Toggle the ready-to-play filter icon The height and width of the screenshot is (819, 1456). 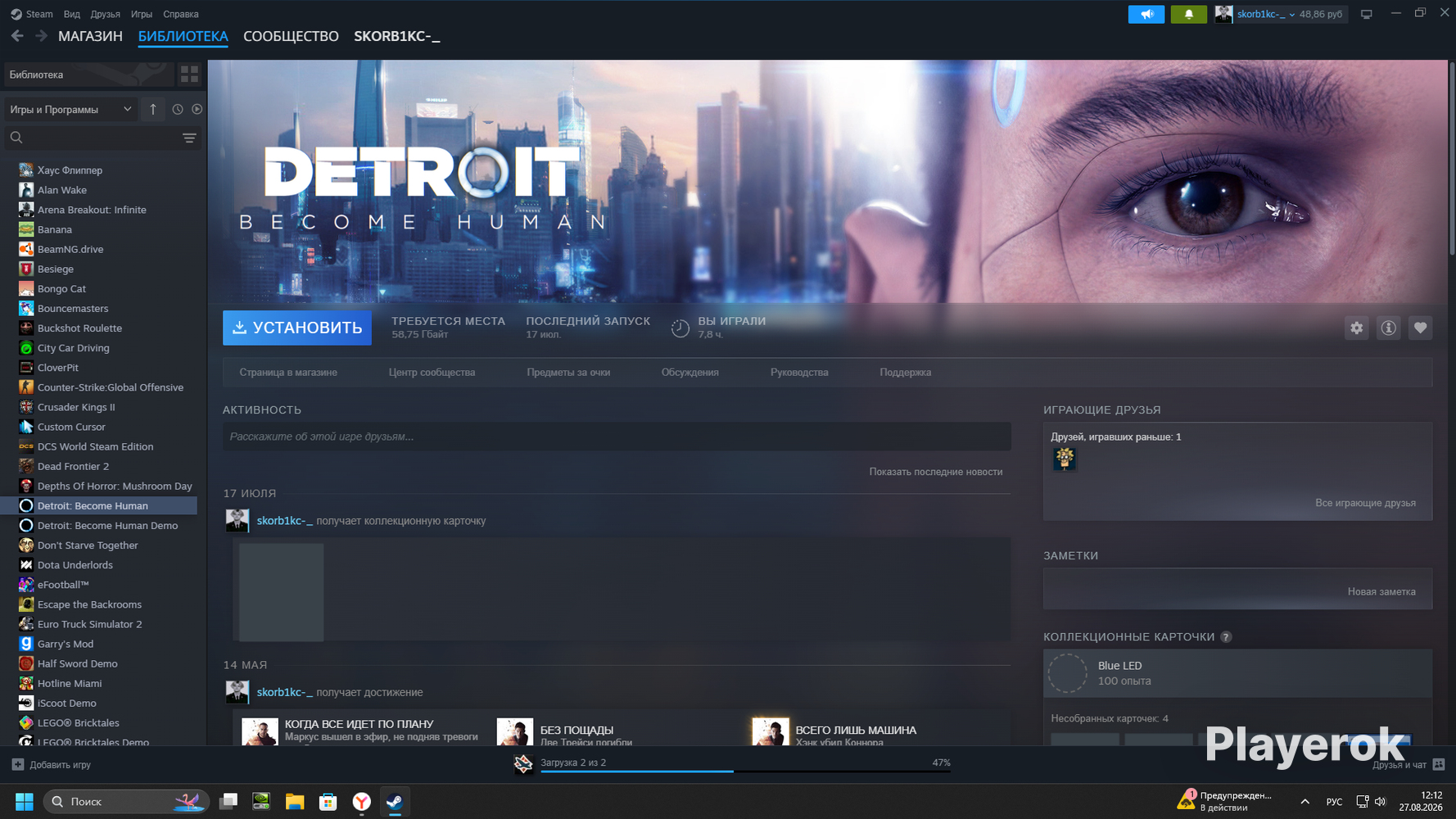tap(197, 109)
